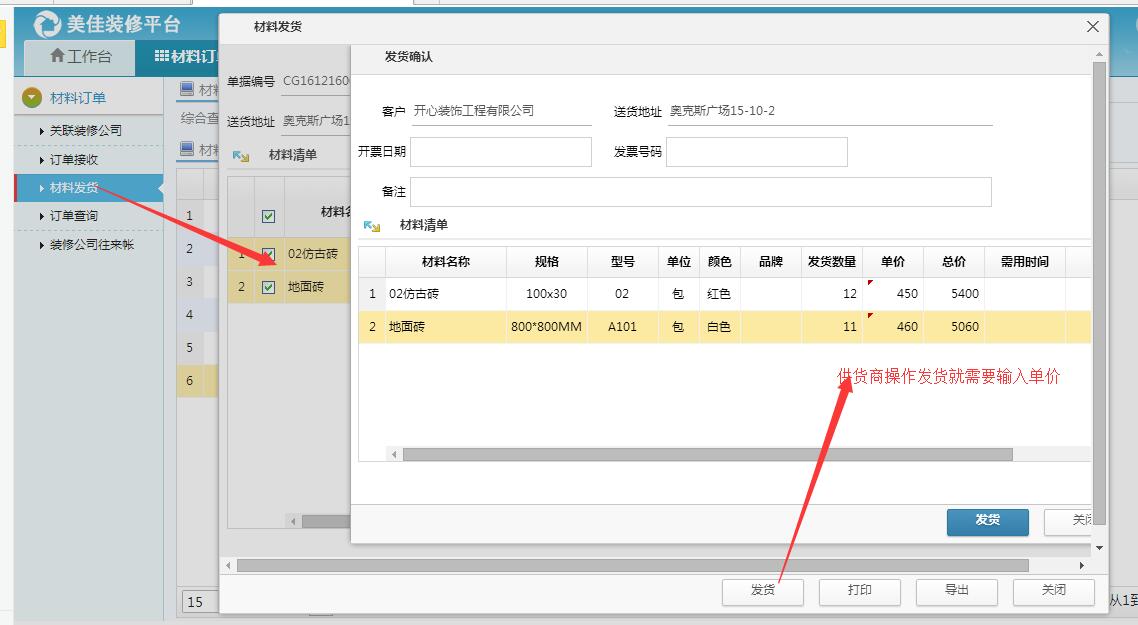Click the 美佳装修平台 logo icon
Viewport: 1138px width, 625px height.
click(x=47, y=25)
